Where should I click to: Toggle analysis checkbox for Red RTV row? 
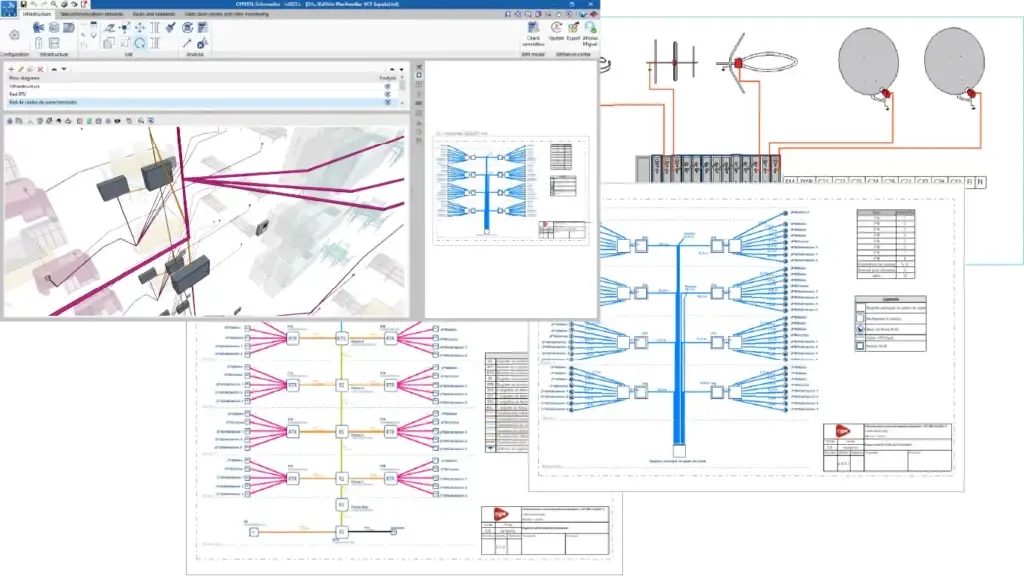click(x=387, y=95)
